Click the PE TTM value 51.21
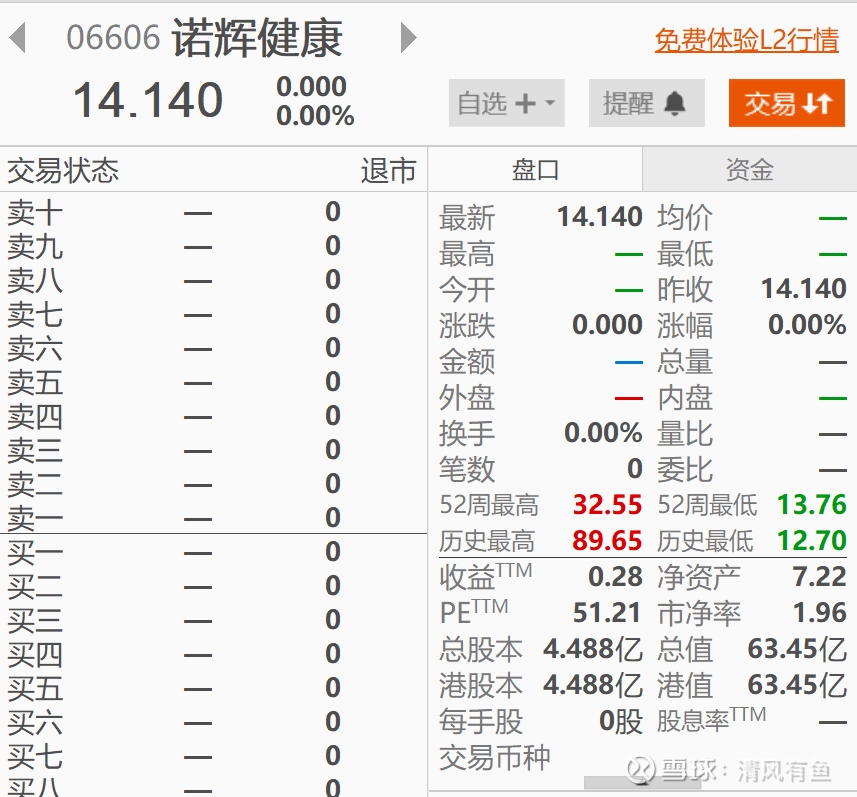Viewport: 857px width, 797px height. (607, 613)
